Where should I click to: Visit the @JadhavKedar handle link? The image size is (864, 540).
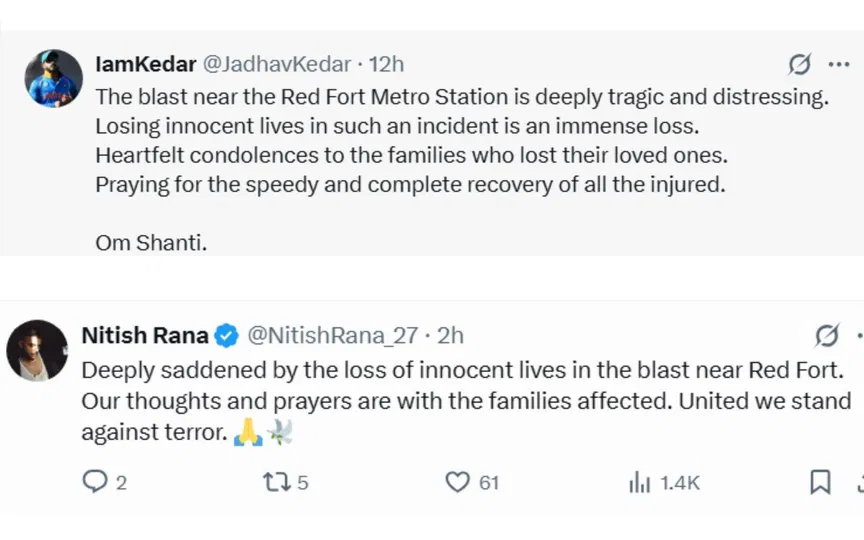coord(277,65)
